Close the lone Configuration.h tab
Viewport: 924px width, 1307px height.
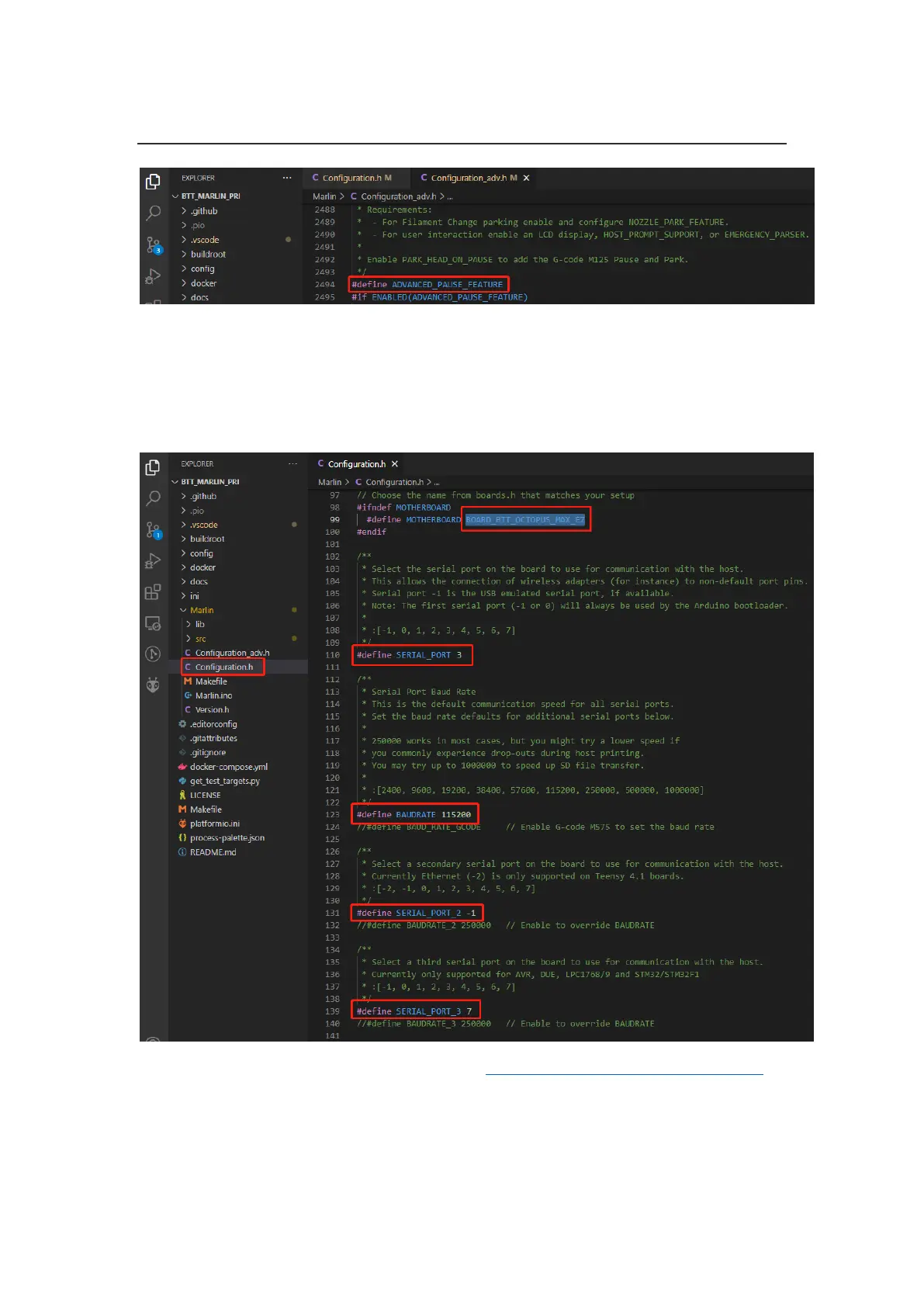[394, 464]
